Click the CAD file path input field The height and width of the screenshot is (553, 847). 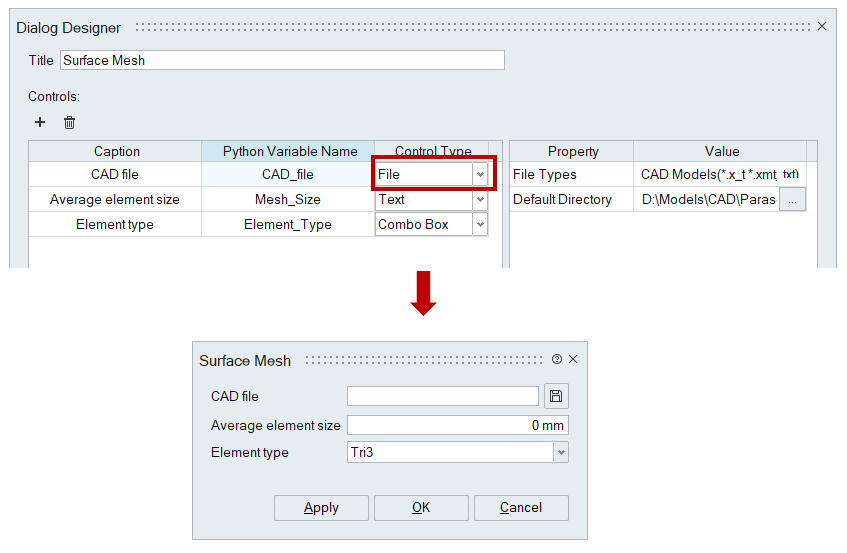(x=442, y=397)
